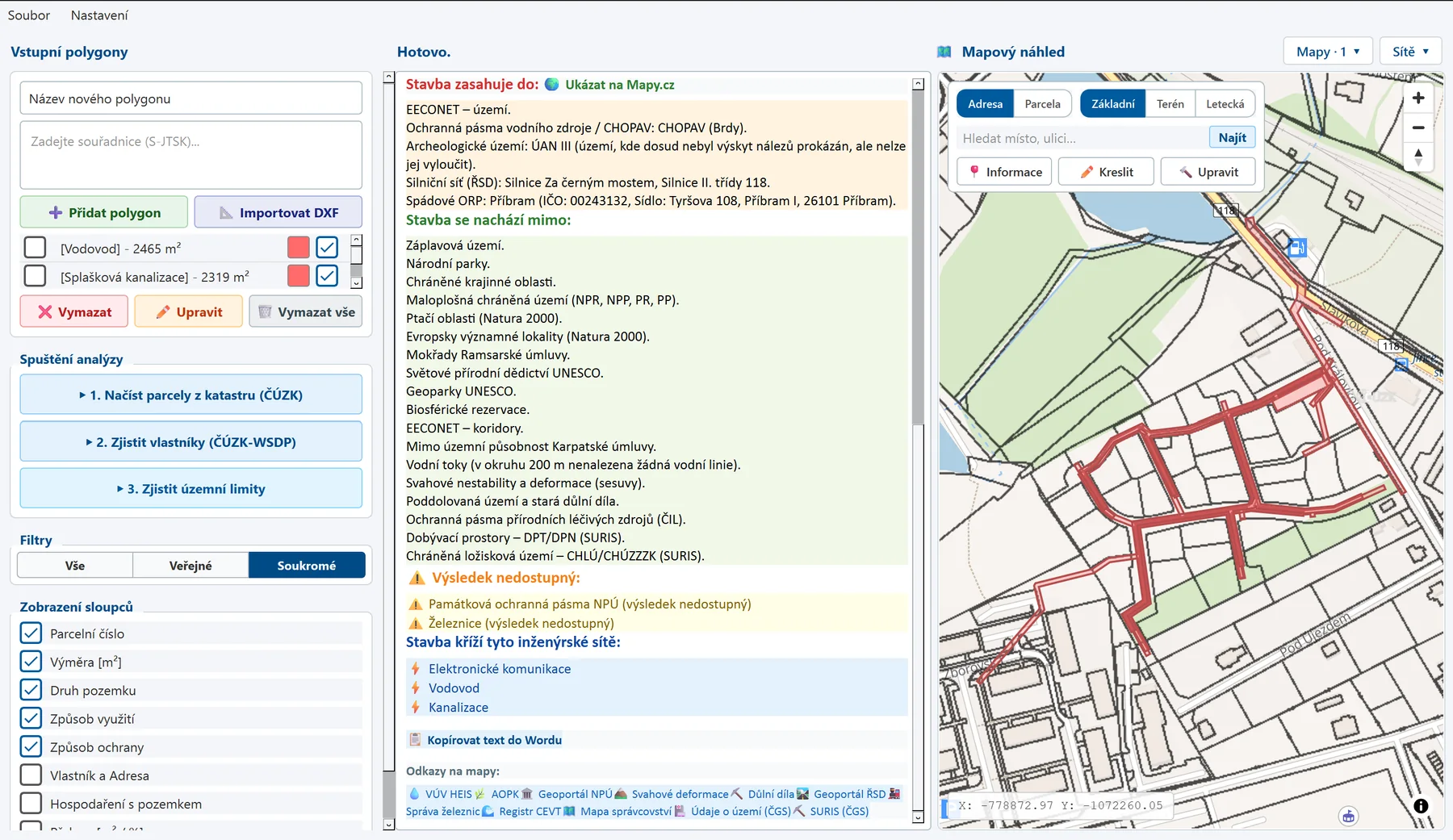Open the Mapy · 1 dropdown
The image size is (1453, 840).
click(1328, 52)
